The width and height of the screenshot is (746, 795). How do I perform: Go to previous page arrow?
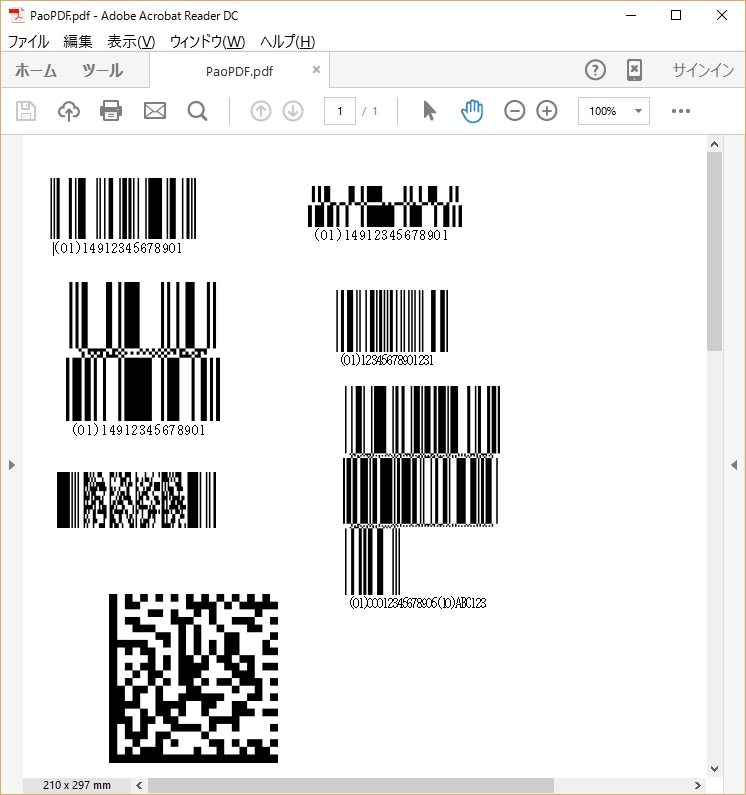click(x=261, y=111)
